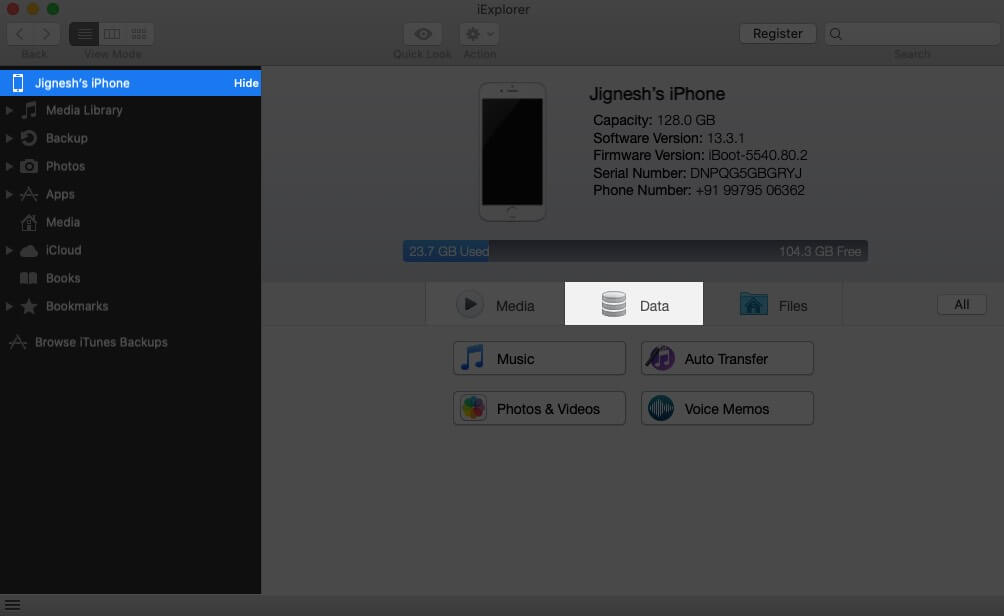The image size is (1004, 616).
Task: Click the Media house icon in sidebar
Action: click(29, 222)
